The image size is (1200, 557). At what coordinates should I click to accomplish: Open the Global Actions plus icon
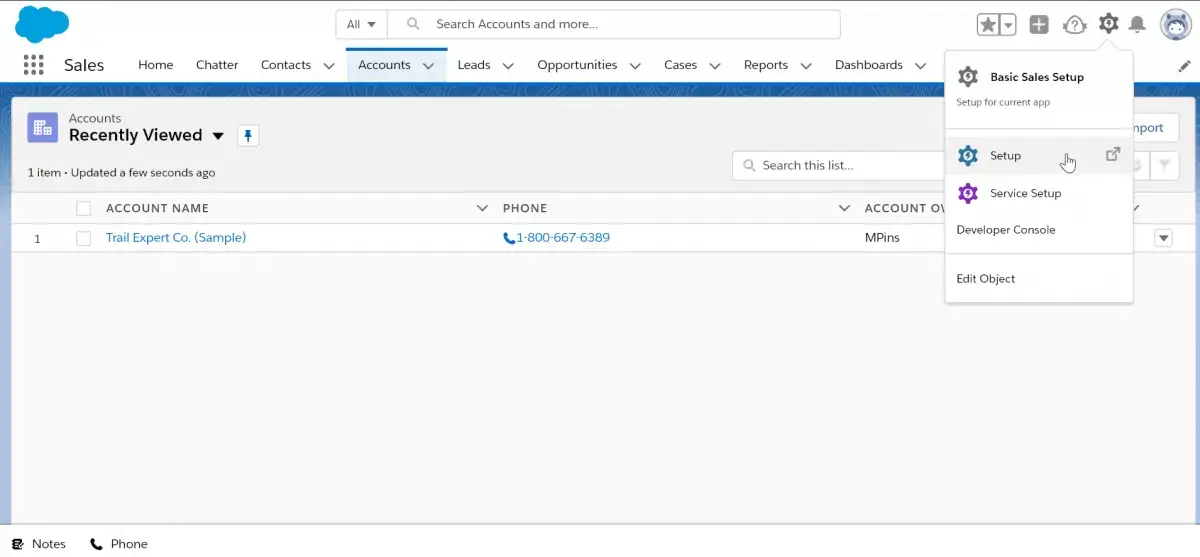coord(1039,25)
